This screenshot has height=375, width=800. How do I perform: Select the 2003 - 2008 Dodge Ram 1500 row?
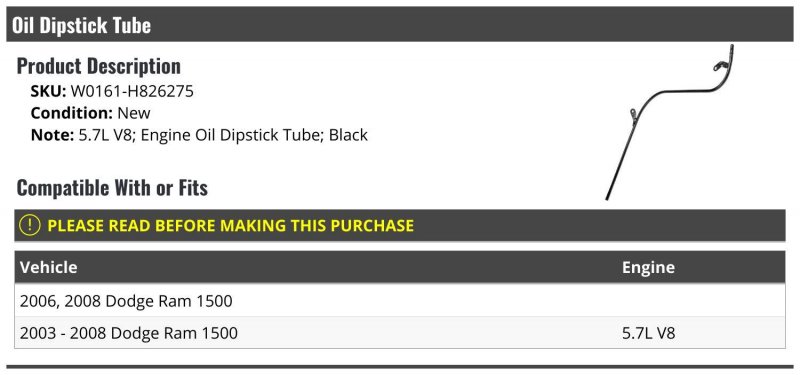pyautogui.click(x=400, y=333)
